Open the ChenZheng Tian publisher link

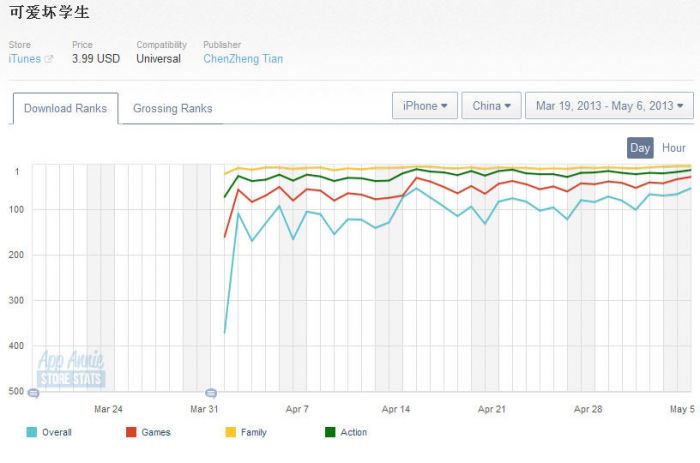pos(243,59)
